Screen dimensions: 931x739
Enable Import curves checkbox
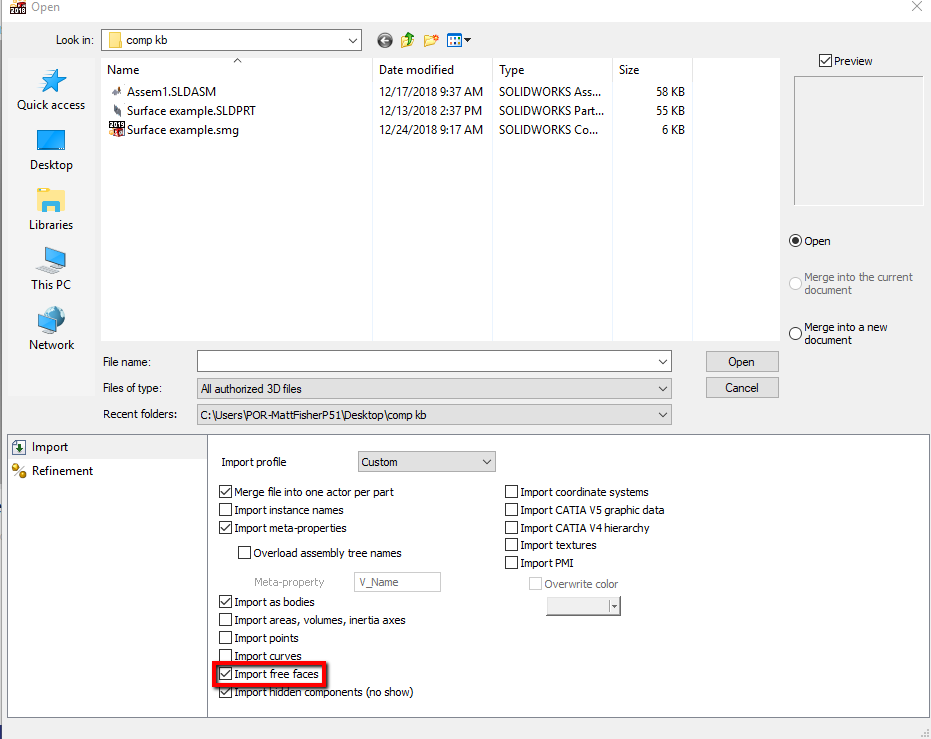[x=225, y=655]
